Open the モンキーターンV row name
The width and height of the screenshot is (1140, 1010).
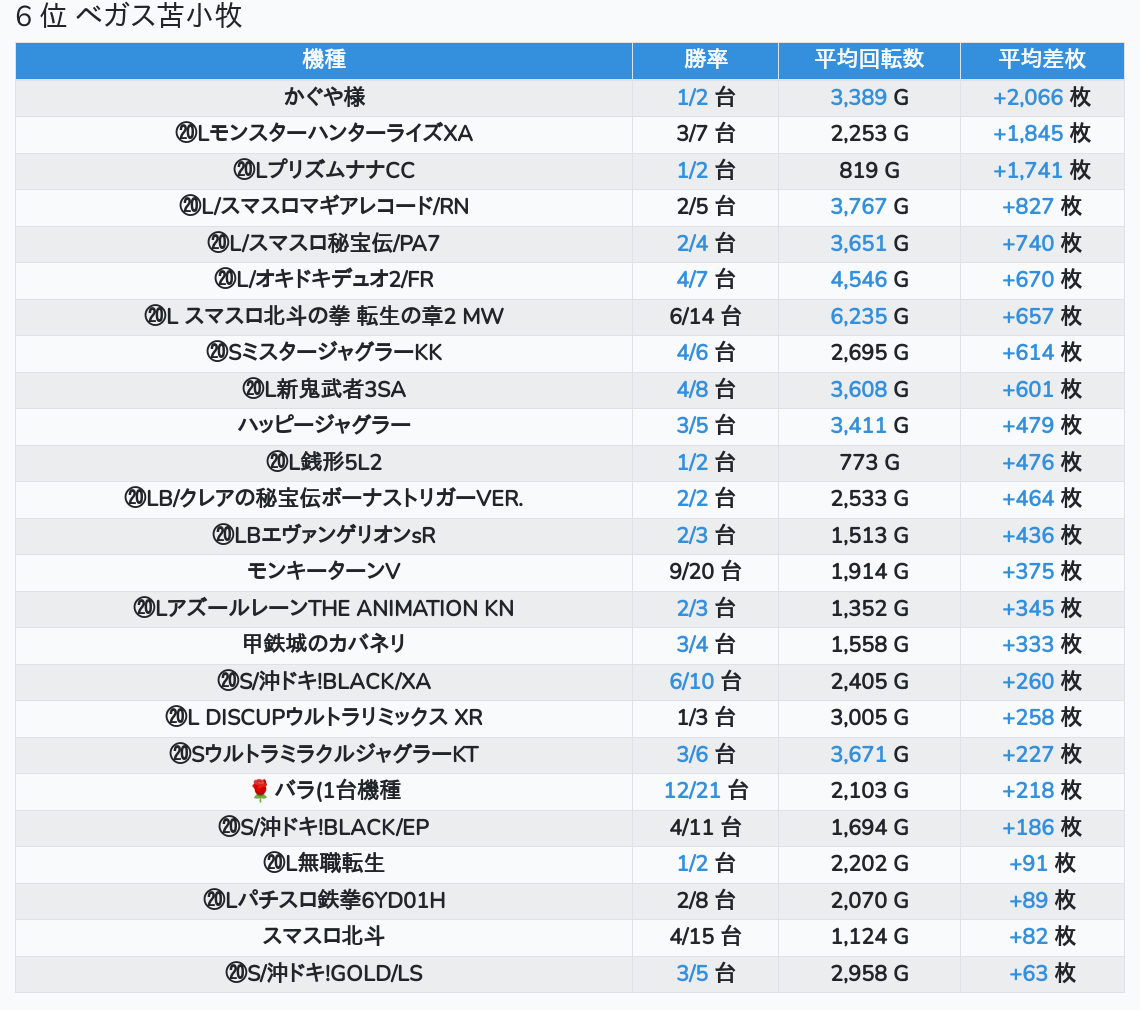click(324, 571)
